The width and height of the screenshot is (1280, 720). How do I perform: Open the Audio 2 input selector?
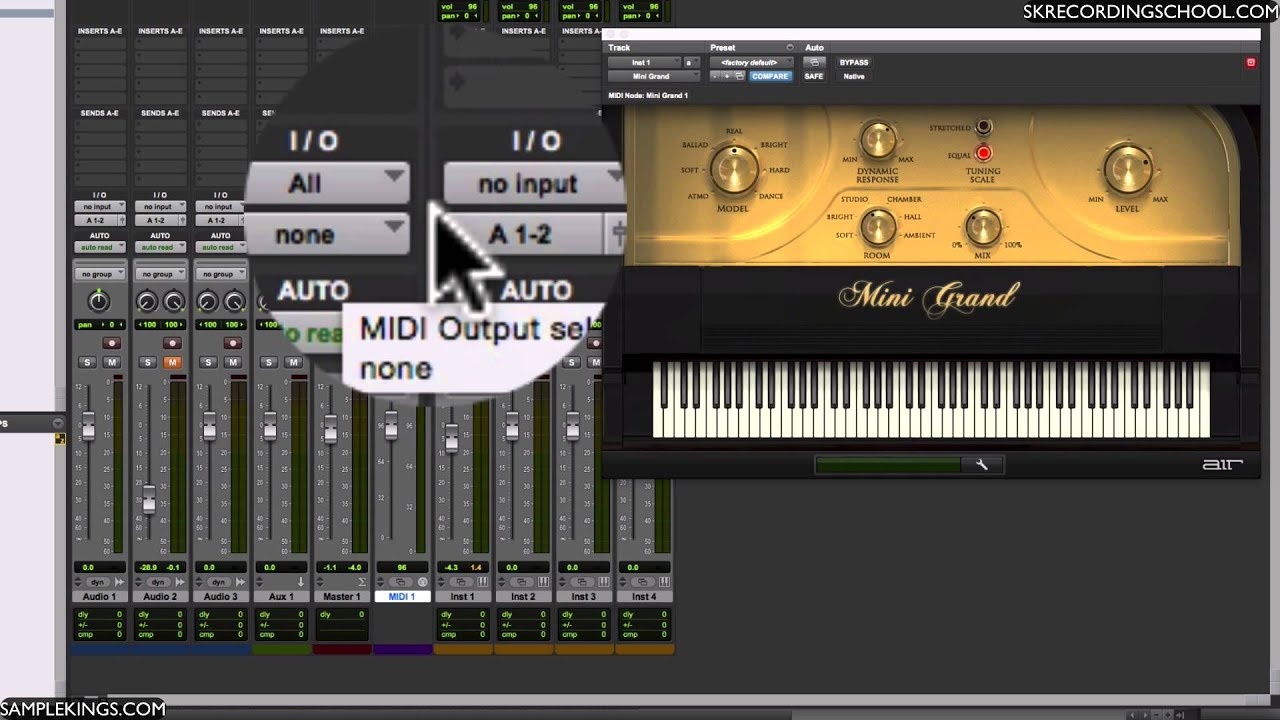[160, 207]
